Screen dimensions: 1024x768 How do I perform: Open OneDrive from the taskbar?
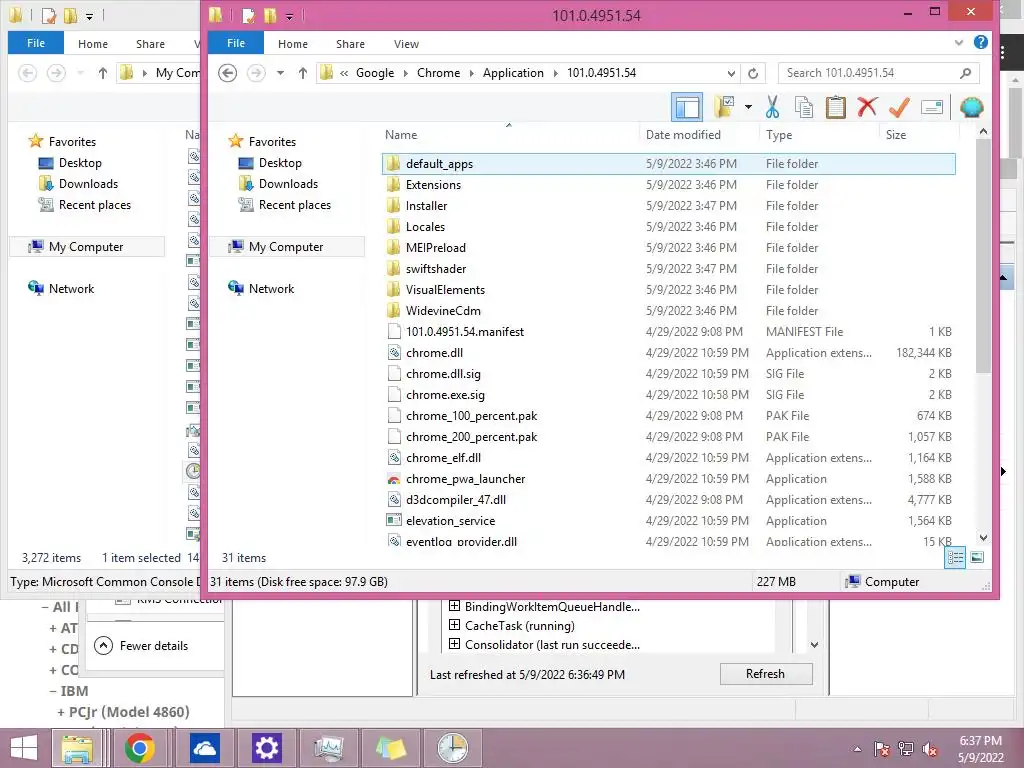[x=204, y=748]
